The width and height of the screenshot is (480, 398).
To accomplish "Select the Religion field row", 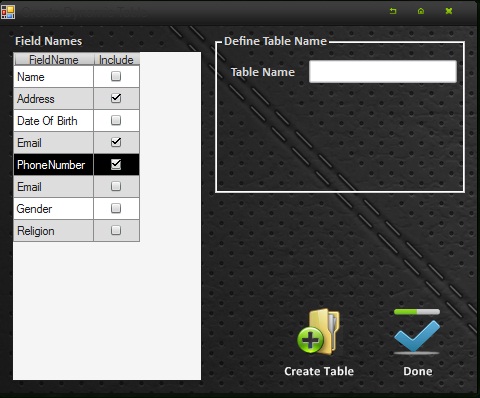I will 76,231.
